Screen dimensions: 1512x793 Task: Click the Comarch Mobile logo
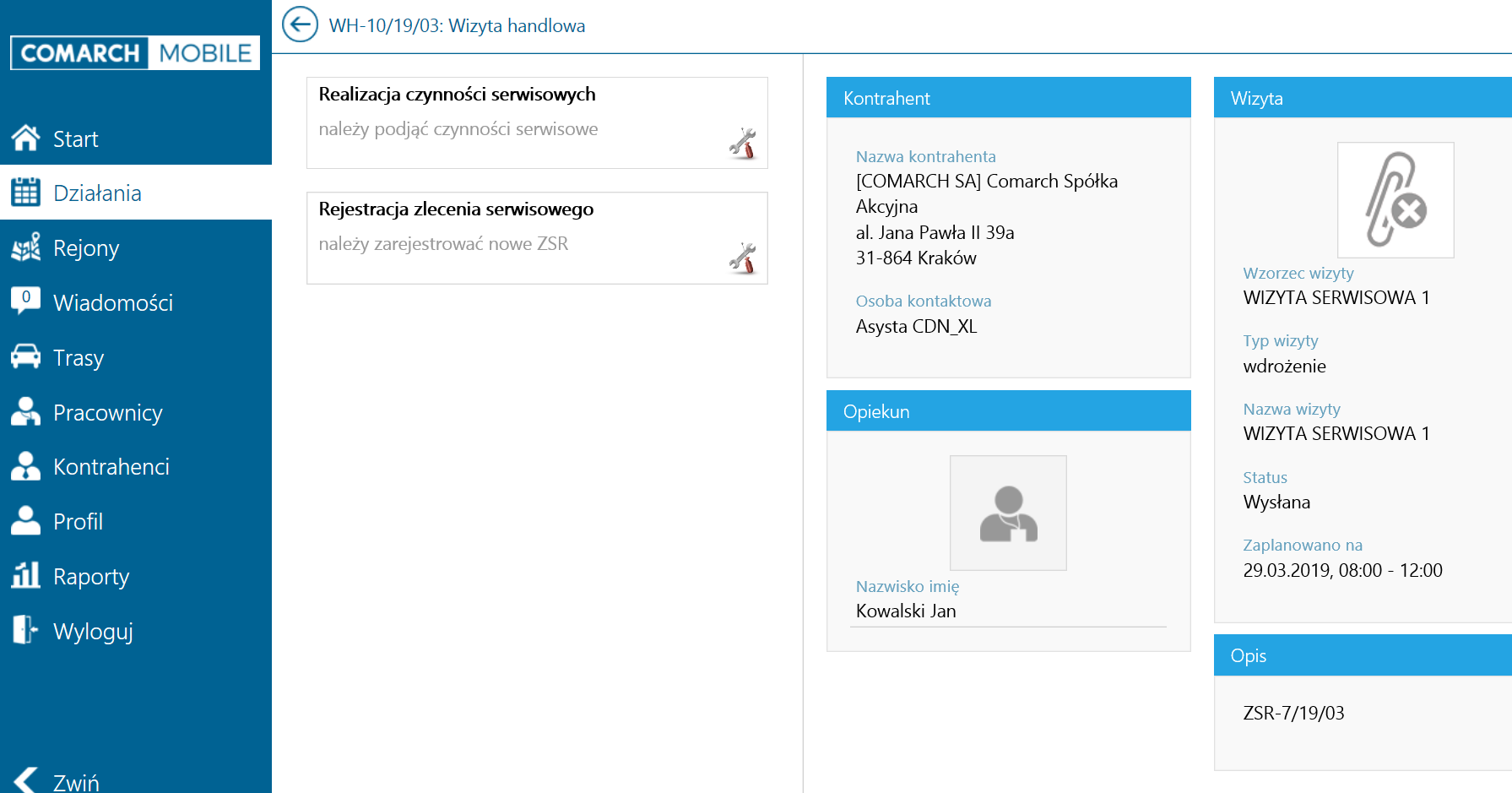point(135,52)
